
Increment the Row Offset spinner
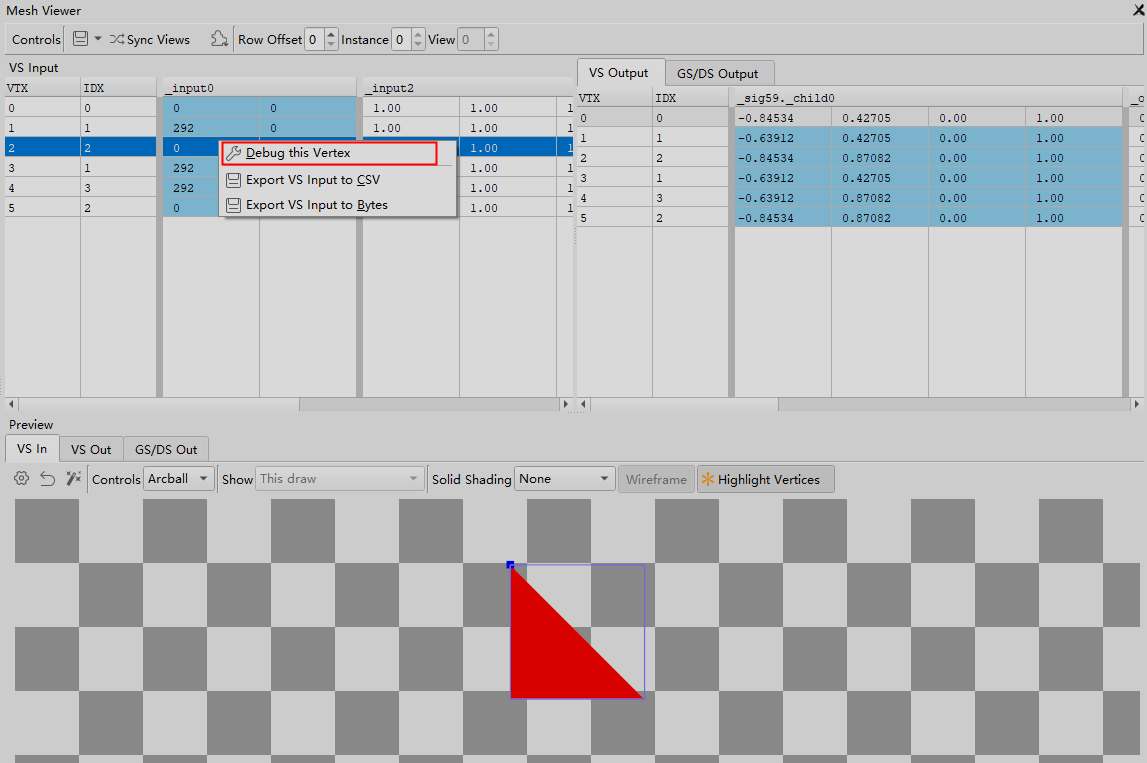click(x=331, y=34)
